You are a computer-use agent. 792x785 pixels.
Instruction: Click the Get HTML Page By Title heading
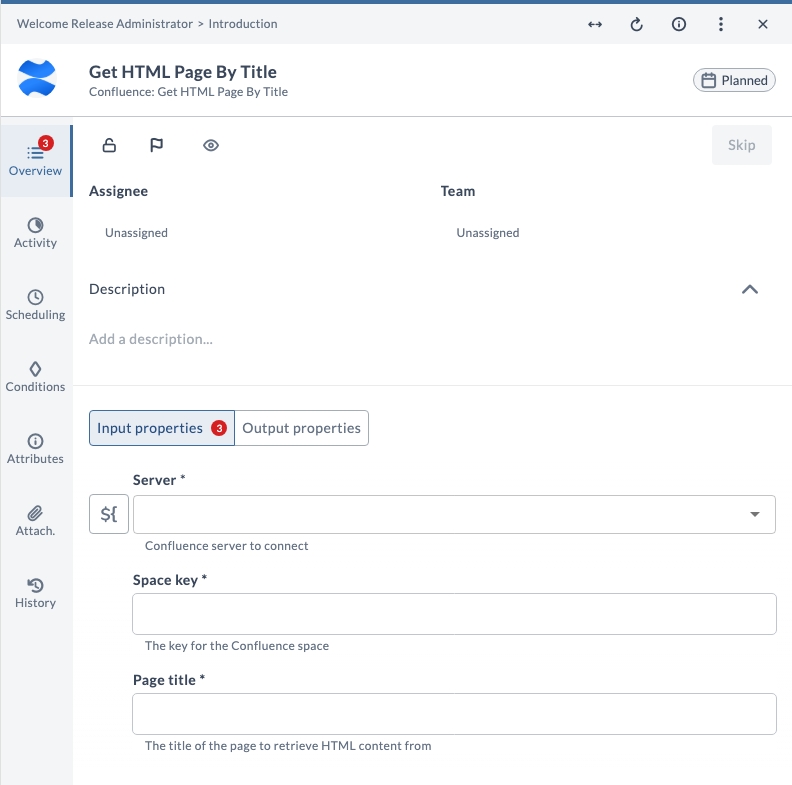click(x=183, y=72)
